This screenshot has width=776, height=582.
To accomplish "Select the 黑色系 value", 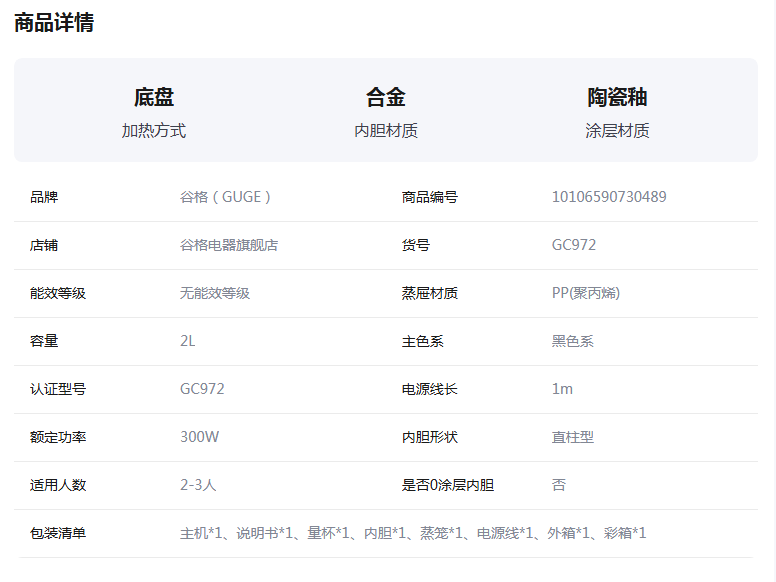I will click(573, 341).
